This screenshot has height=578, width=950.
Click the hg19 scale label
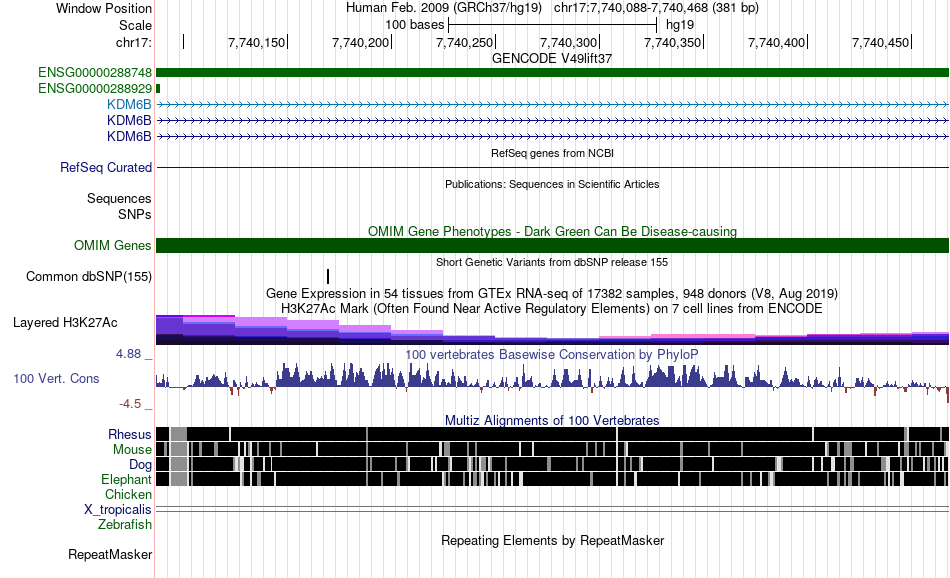[680, 25]
